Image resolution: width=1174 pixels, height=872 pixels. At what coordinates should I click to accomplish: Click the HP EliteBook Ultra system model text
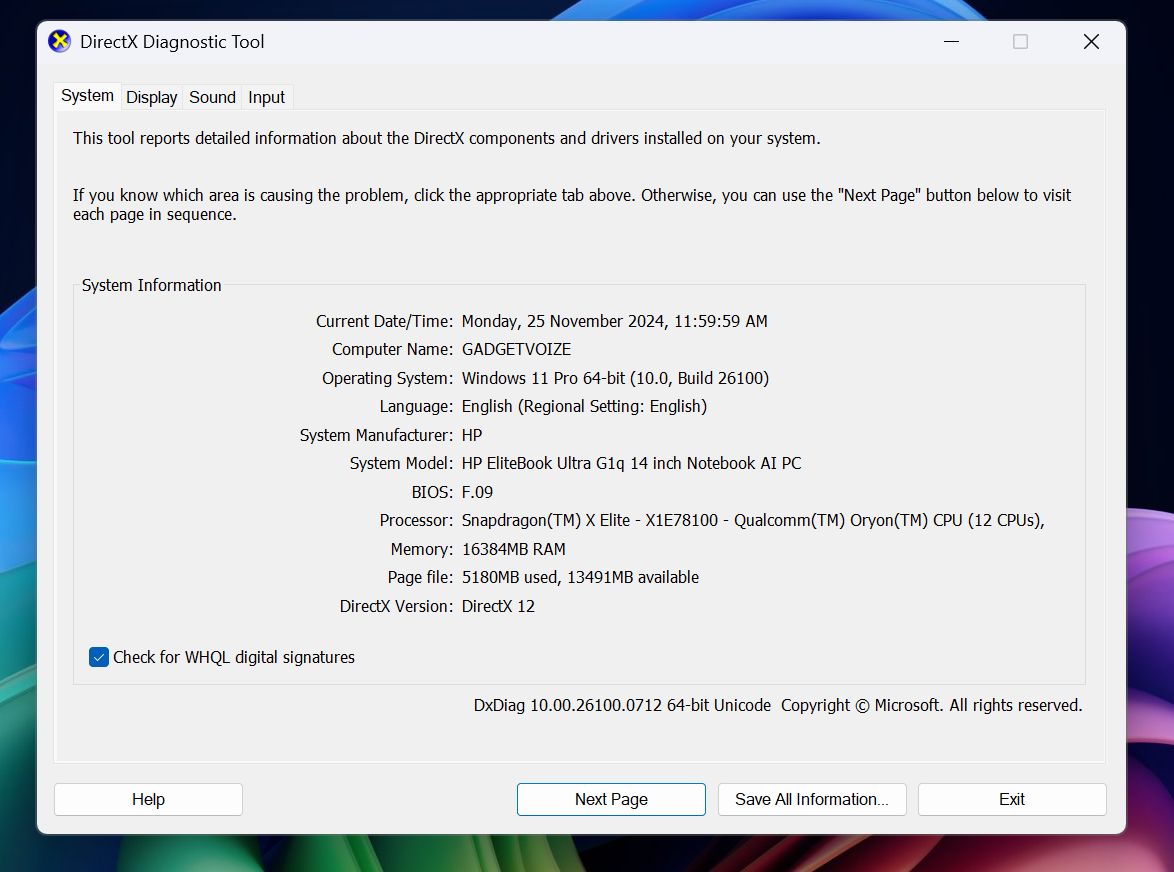click(631, 463)
